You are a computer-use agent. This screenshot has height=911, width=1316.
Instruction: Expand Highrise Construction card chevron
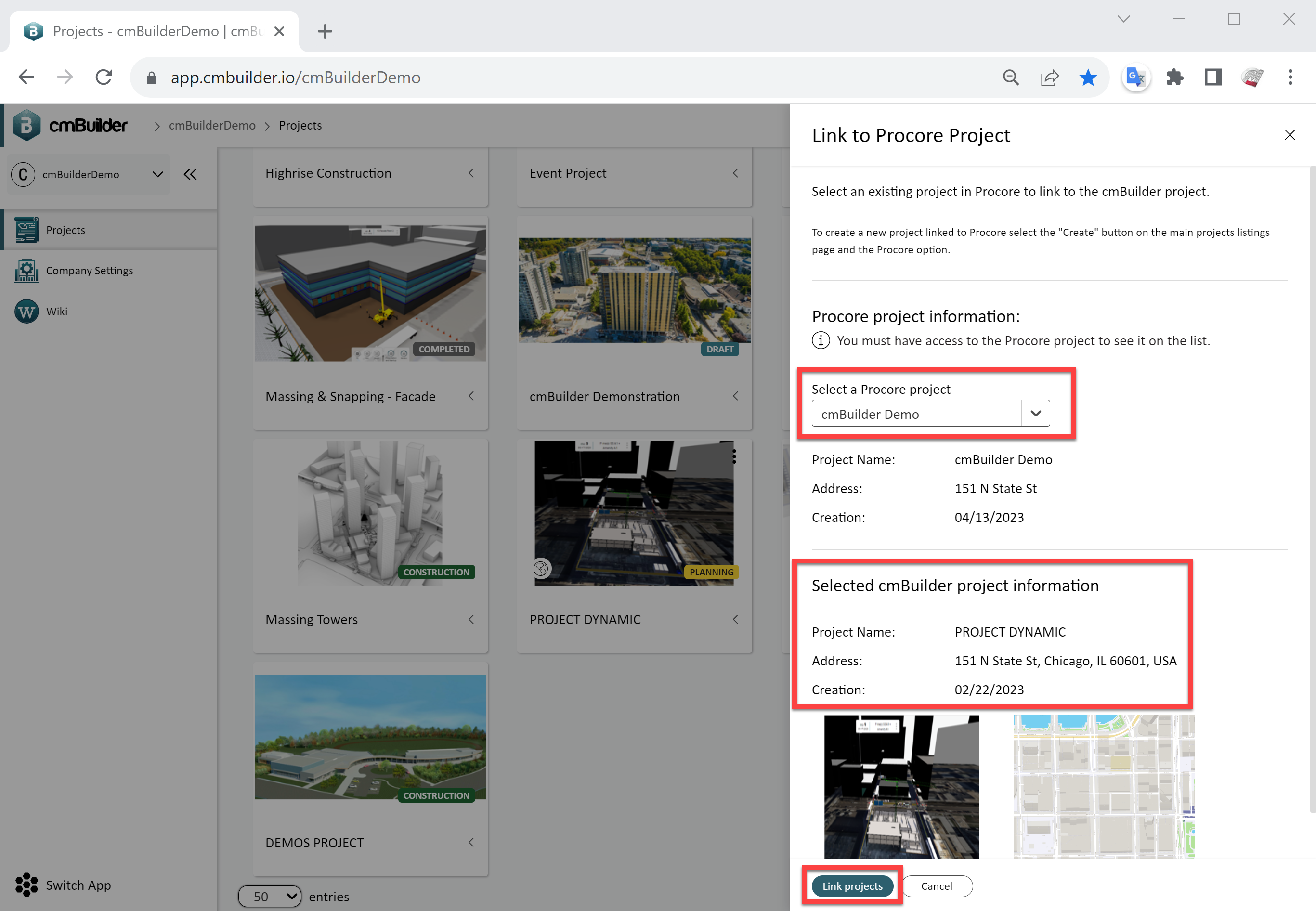click(x=471, y=172)
